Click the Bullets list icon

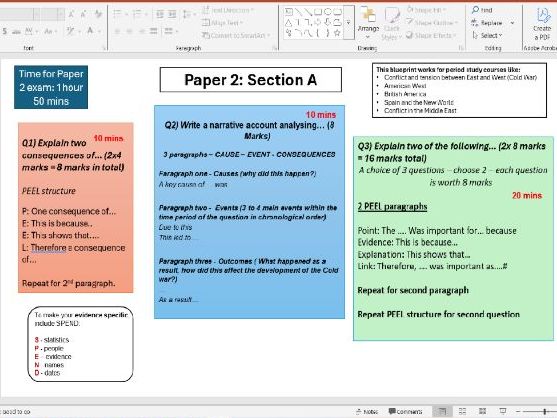click(x=117, y=14)
